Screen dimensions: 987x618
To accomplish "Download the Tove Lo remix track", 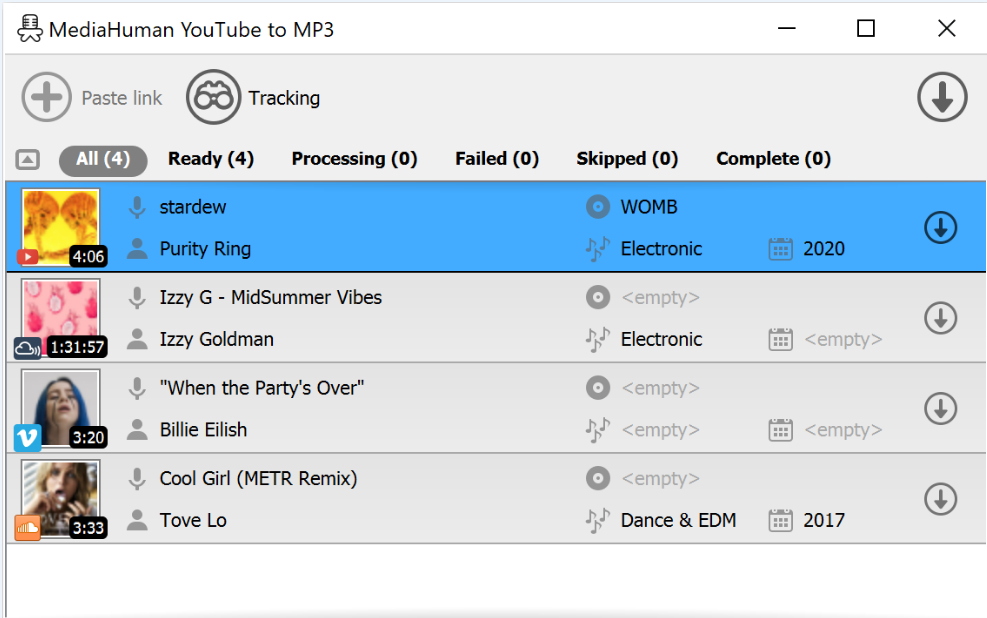I will tap(941, 498).
